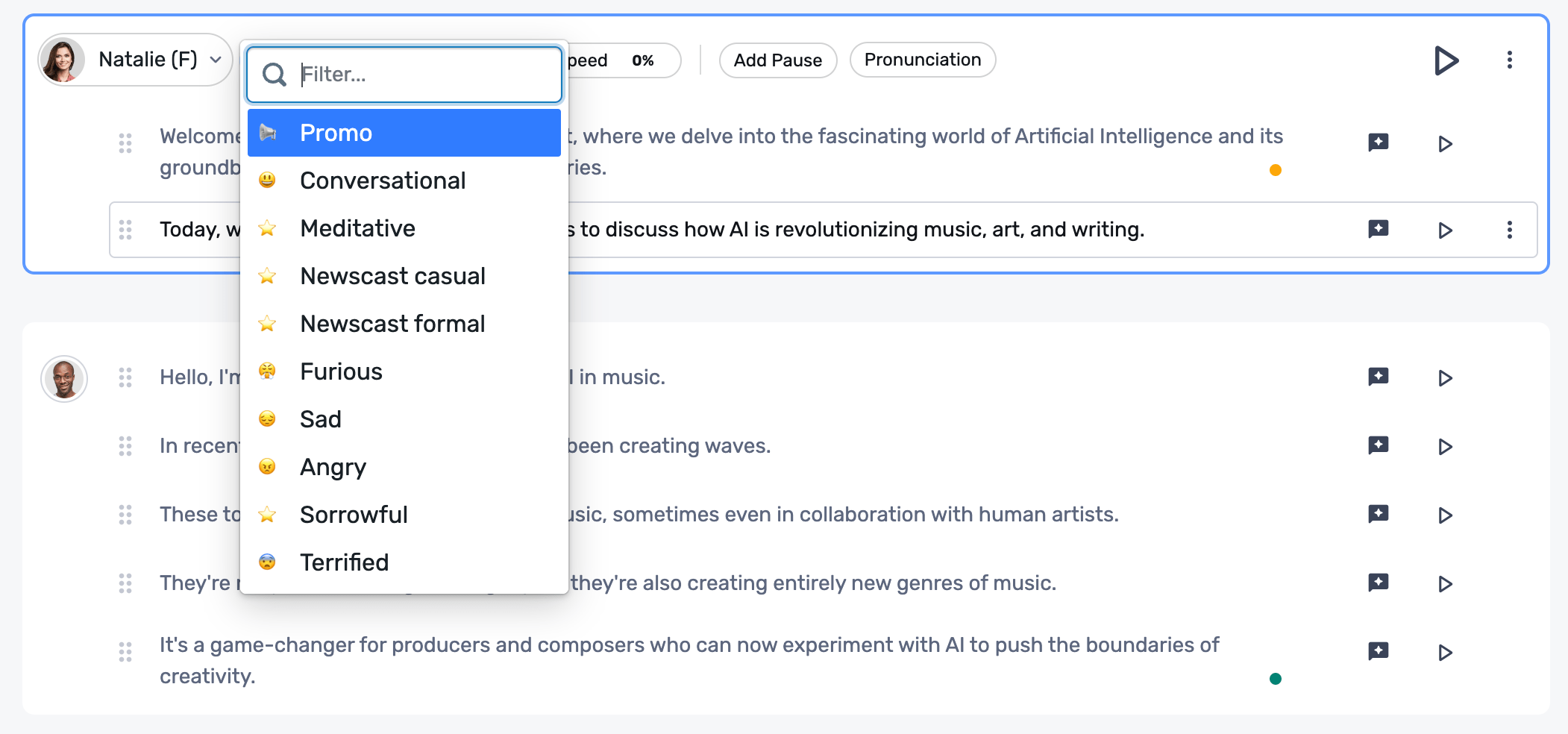The width and height of the screenshot is (1568, 734).
Task: Add comment to 'been creating waves' sentence
Action: [1379, 445]
